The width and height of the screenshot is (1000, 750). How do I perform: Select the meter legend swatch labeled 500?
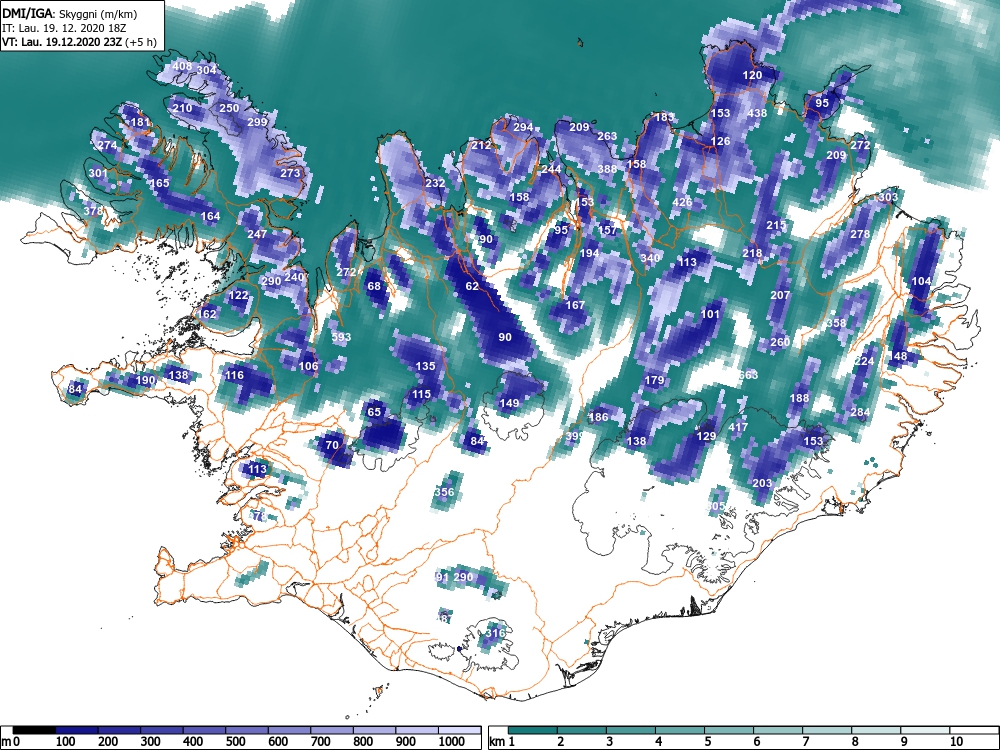[x=247, y=730]
